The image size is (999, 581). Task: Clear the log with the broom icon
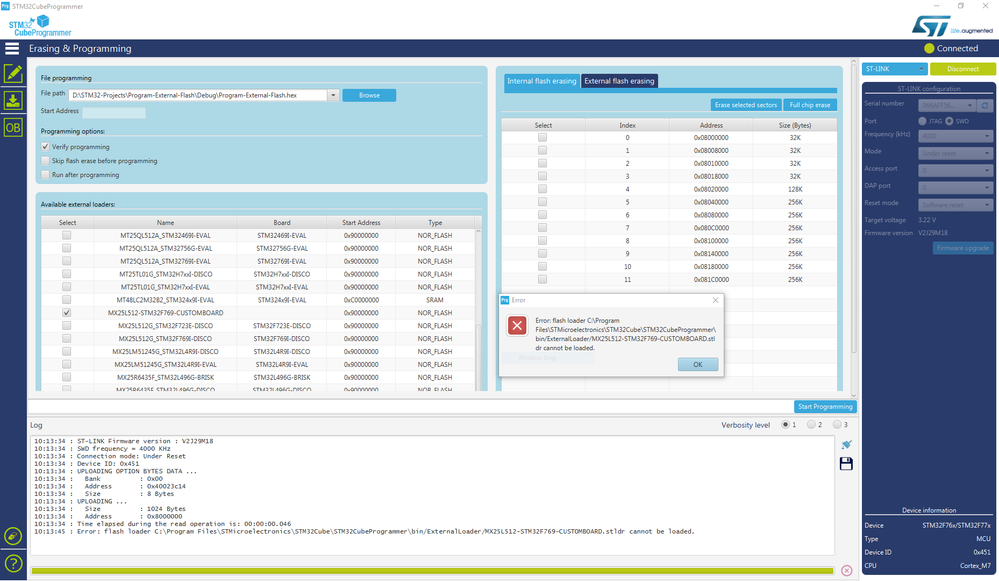point(846,445)
